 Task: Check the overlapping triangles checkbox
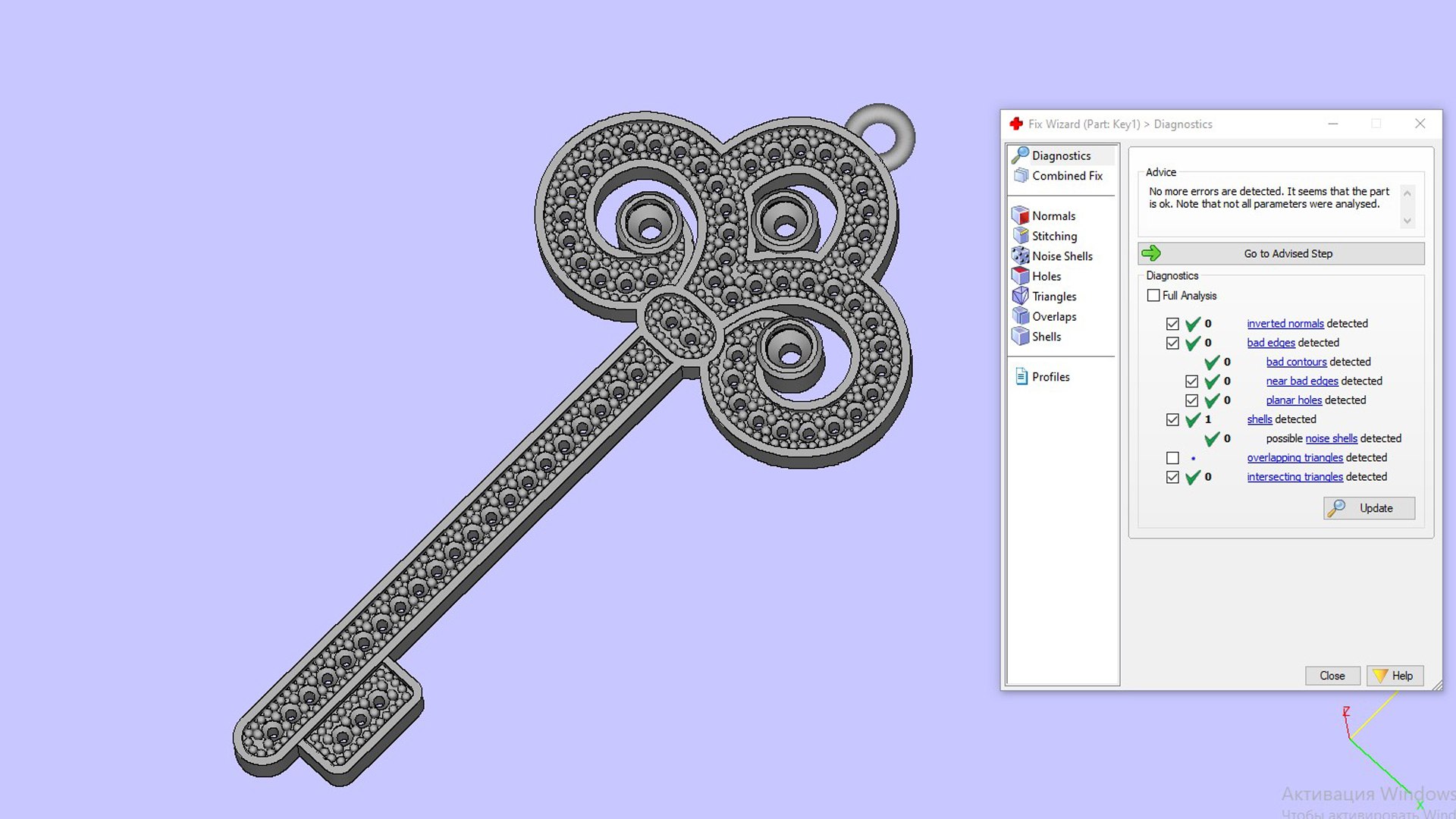pos(1172,458)
